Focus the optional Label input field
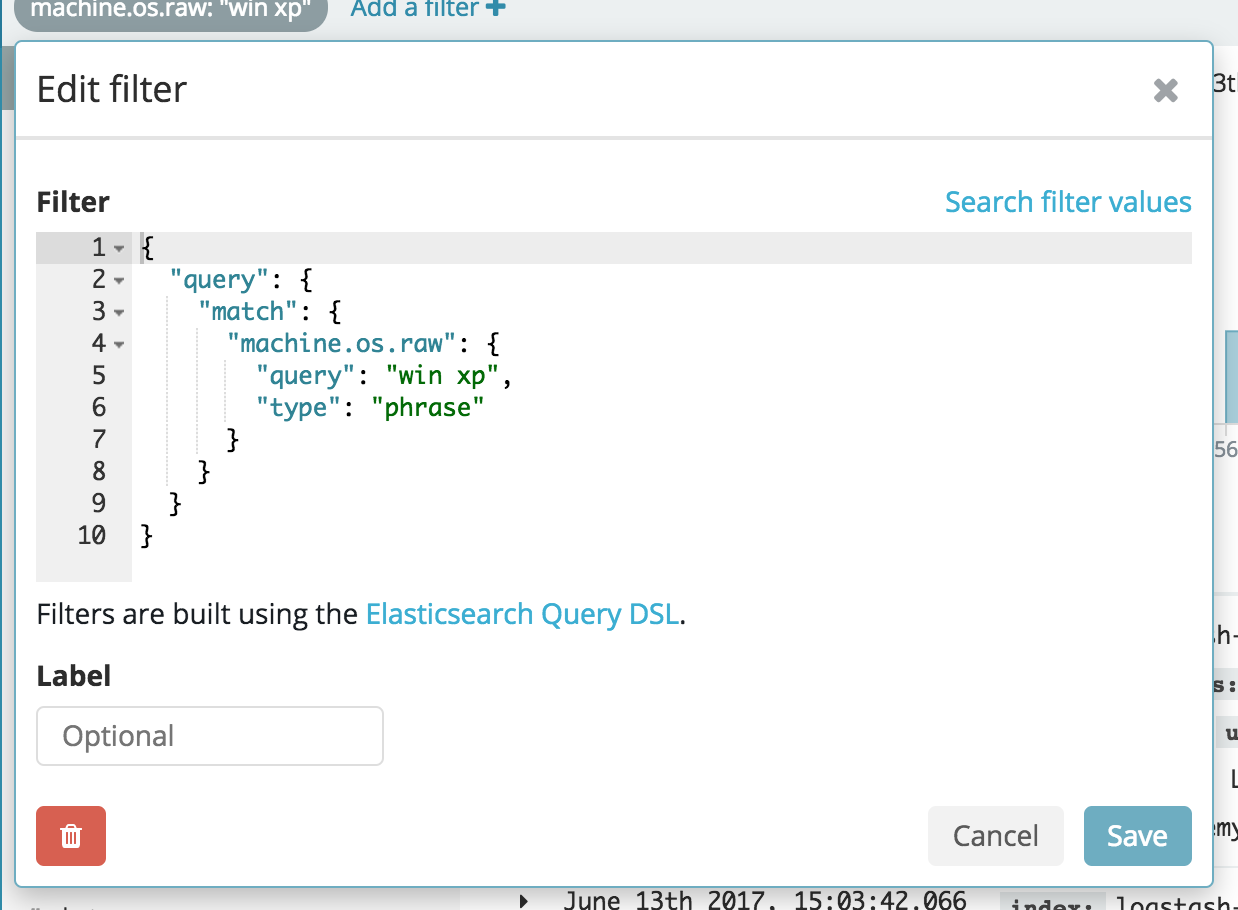 click(x=209, y=735)
